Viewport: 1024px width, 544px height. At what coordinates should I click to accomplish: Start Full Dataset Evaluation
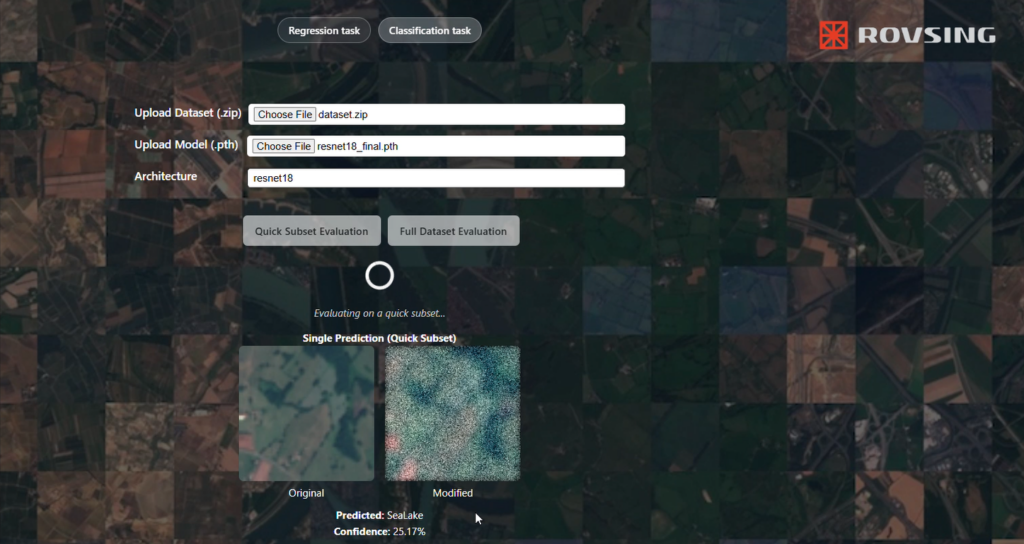[453, 231]
